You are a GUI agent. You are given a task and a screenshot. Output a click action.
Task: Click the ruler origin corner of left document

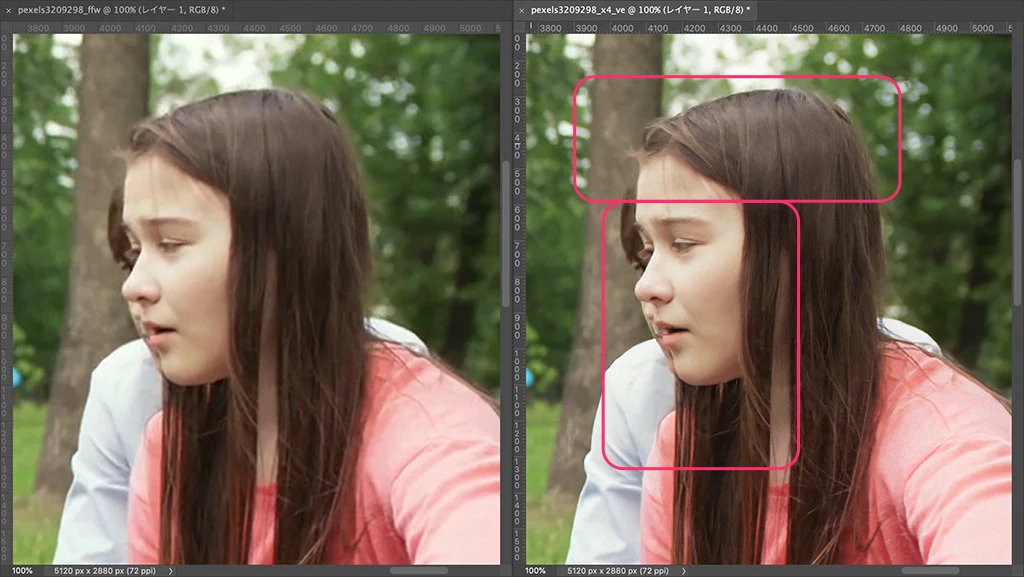tap(5, 28)
